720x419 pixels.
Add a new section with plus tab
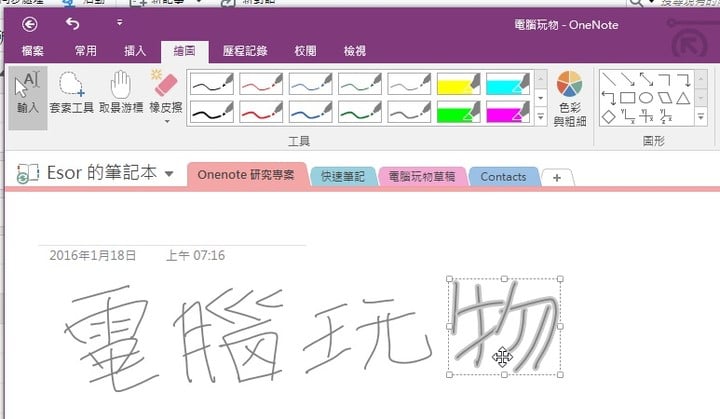click(557, 177)
